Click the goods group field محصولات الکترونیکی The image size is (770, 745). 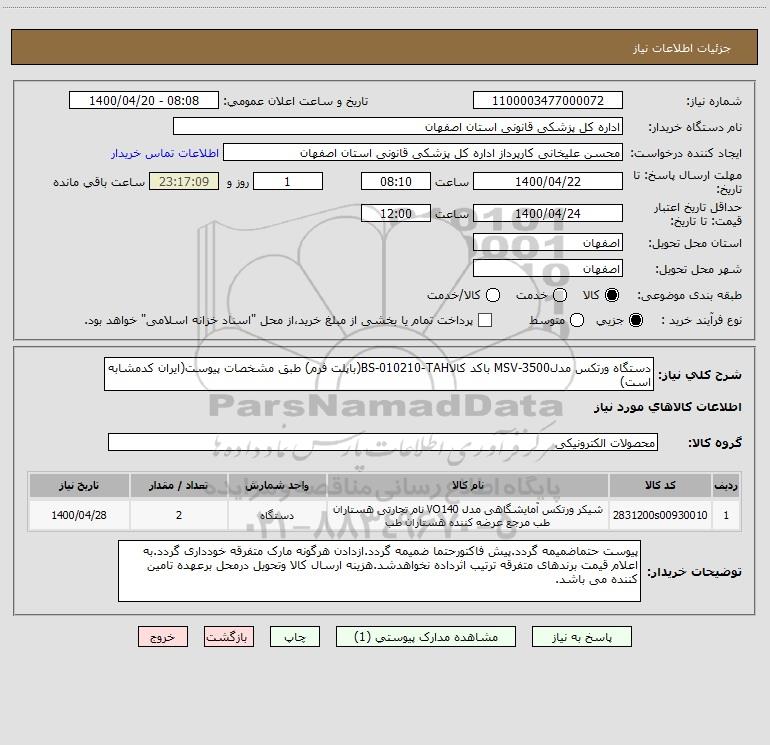[383, 442]
